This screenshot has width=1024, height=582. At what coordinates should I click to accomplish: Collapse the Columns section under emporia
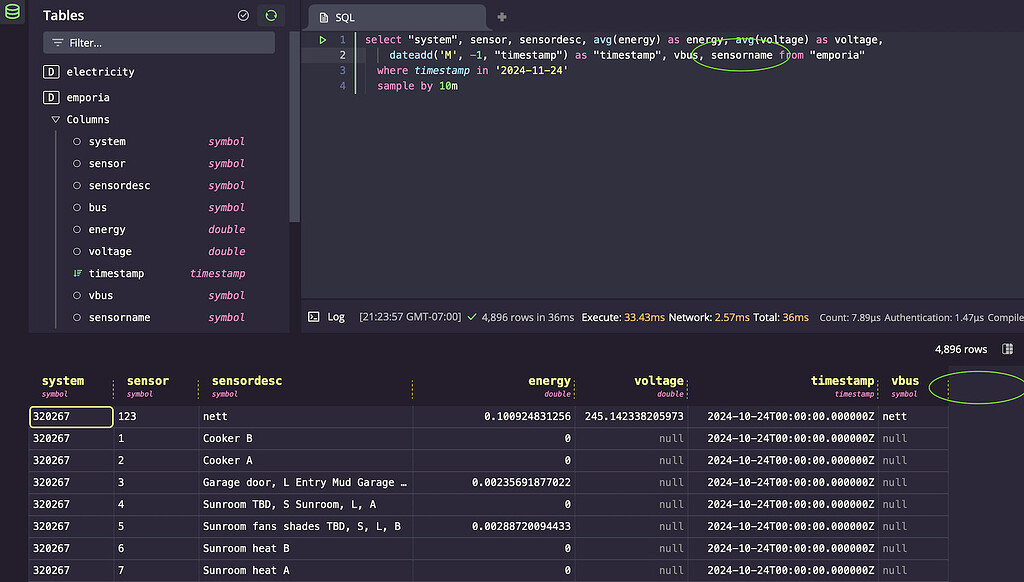[x=56, y=119]
